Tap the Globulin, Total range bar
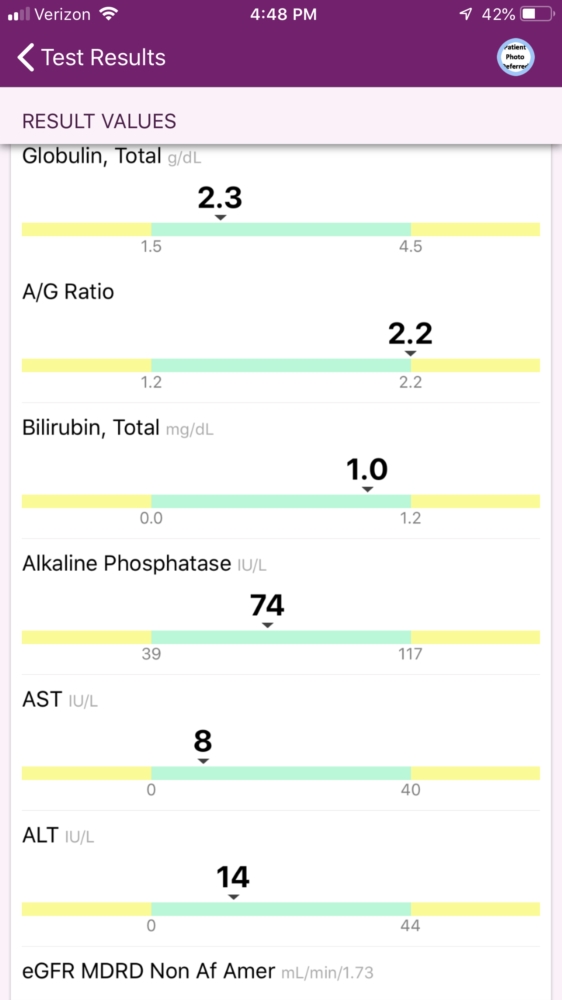The image size is (562, 1000). (x=281, y=230)
